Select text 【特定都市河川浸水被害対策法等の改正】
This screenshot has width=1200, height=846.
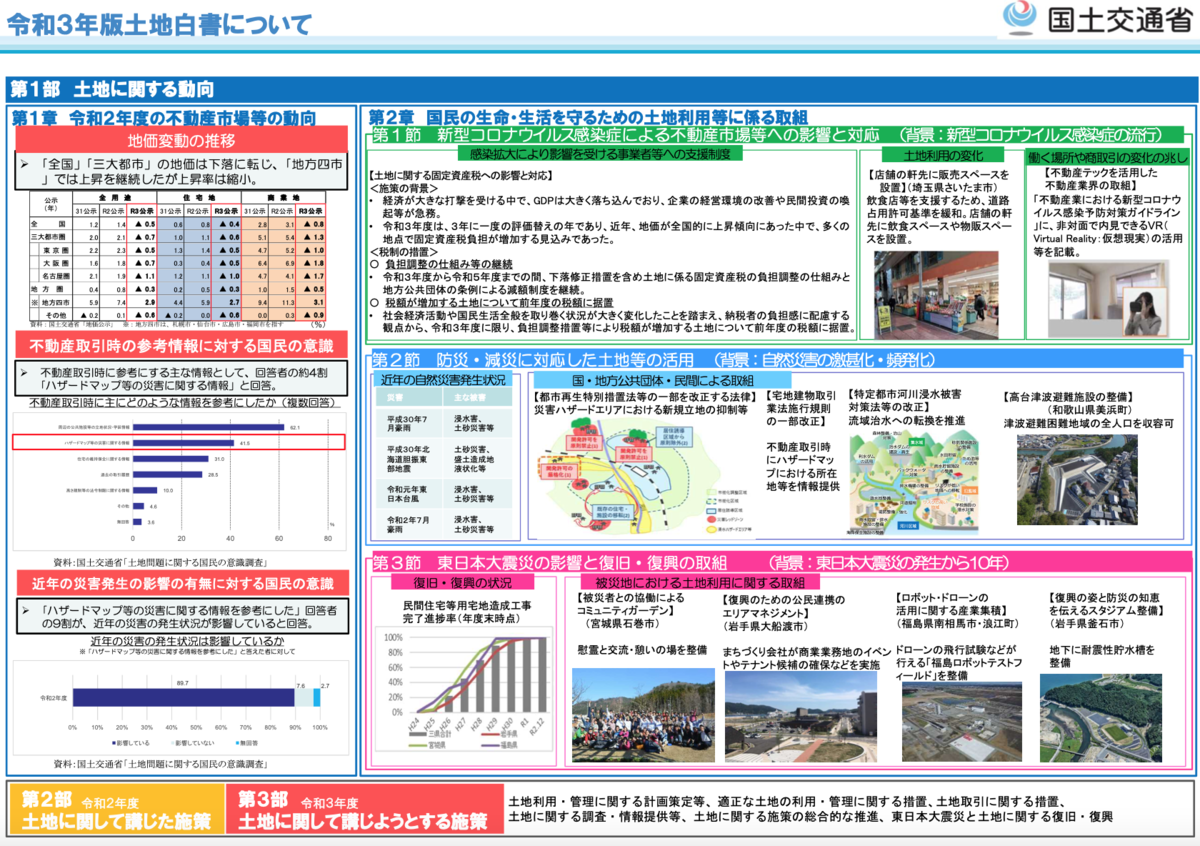pyautogui.click(x=905, y=402)
